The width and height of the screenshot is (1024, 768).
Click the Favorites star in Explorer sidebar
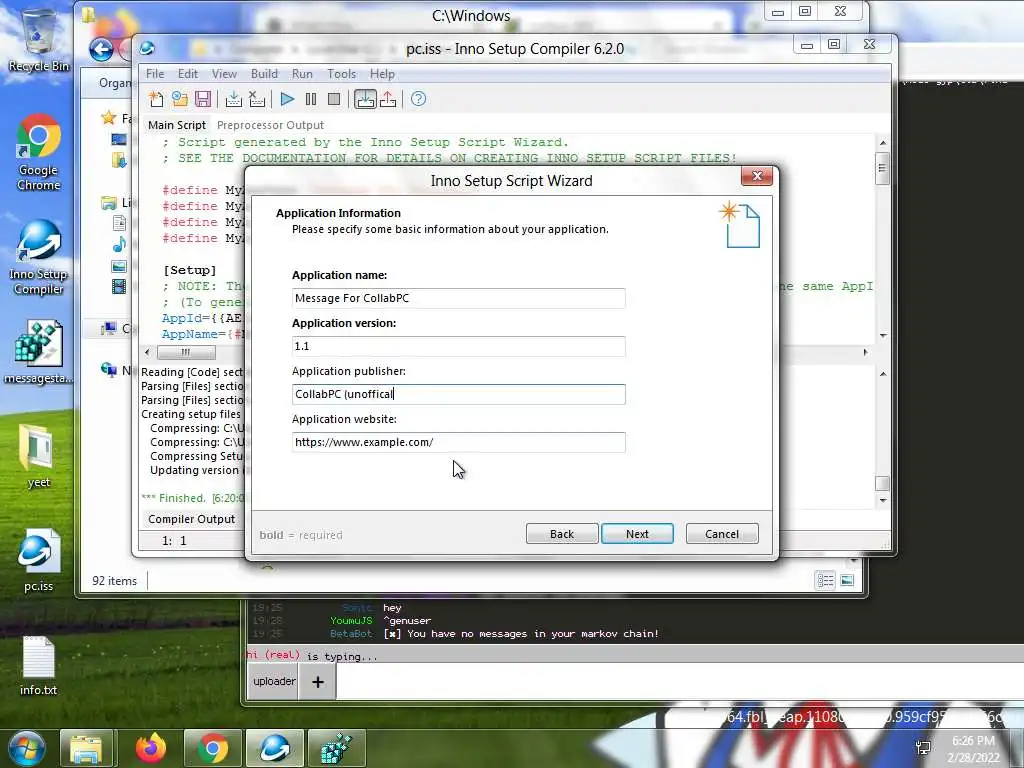coord(108,118)
